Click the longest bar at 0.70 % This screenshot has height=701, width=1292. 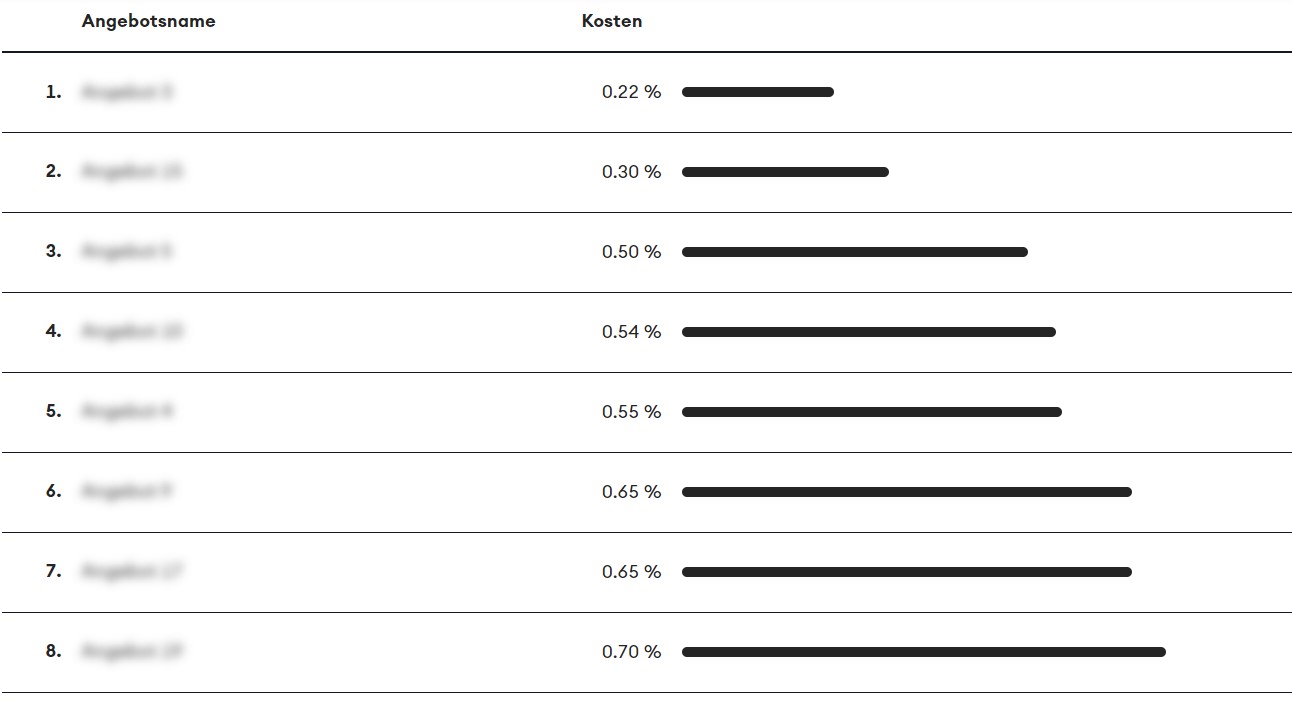pyautogui.click(x=924, y=652)
